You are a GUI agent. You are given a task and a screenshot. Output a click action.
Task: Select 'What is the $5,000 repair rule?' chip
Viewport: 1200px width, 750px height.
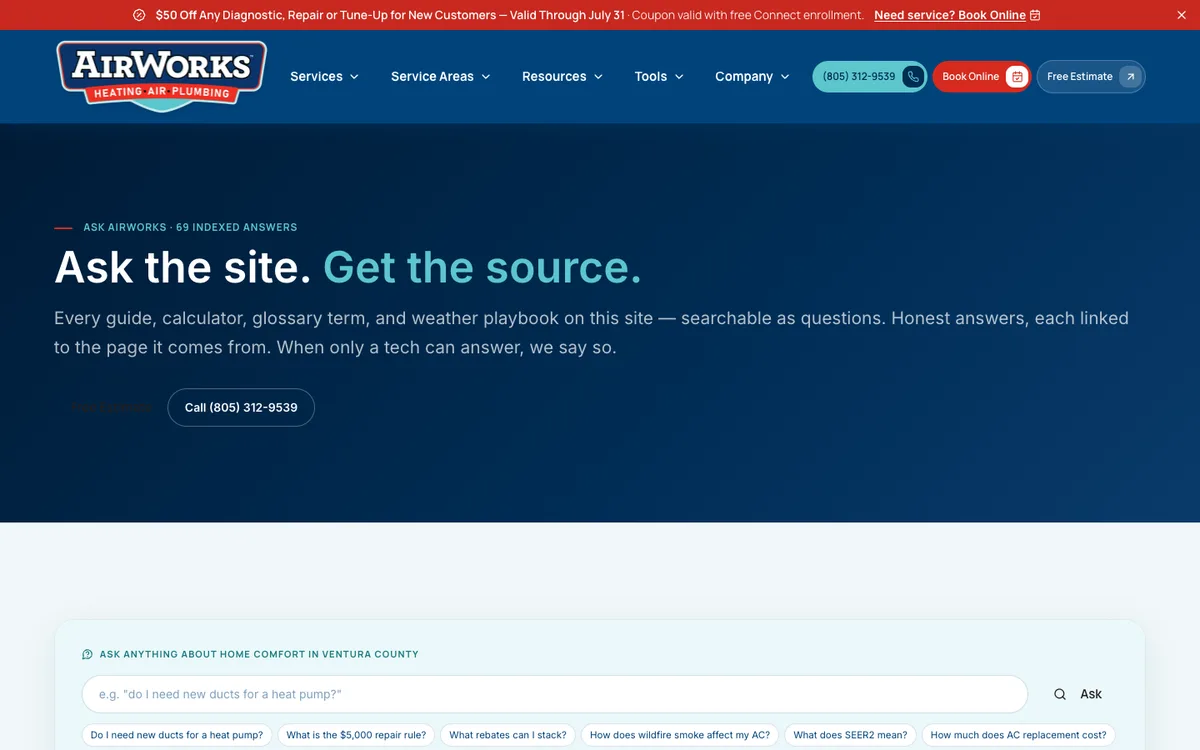[356, 735]
